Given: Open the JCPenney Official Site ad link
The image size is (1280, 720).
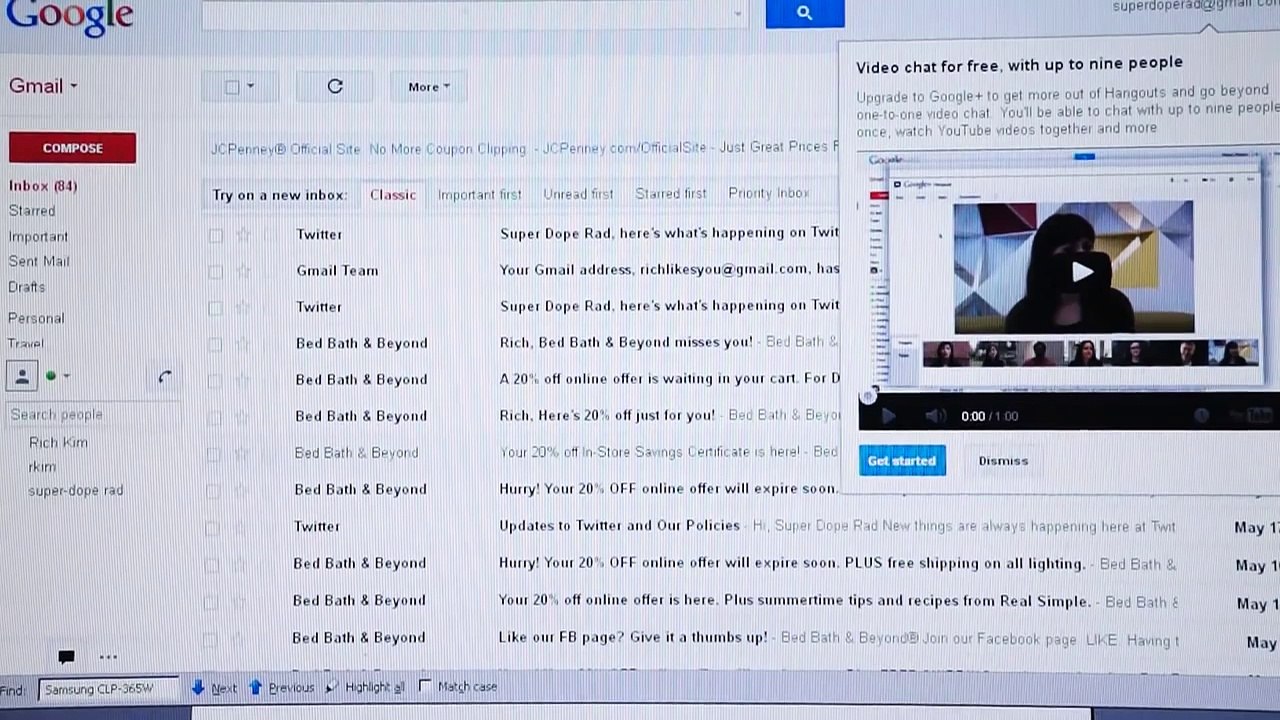Looking at the screenshot, I should tap(285, 149).
